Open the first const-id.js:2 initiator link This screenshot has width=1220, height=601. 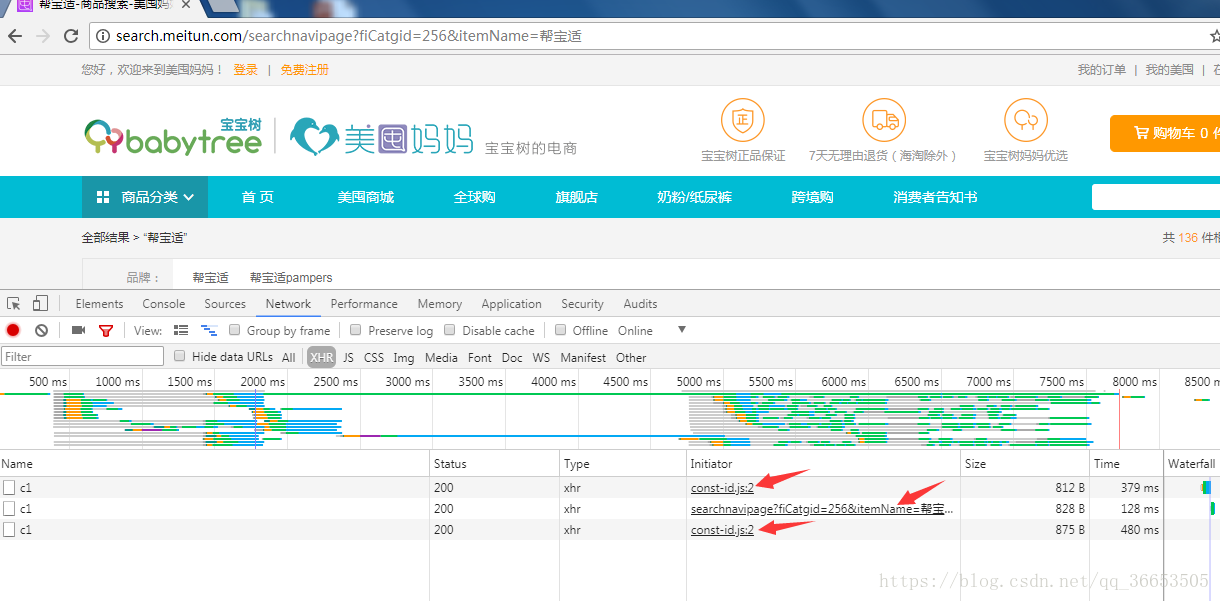tap(722, 488)
